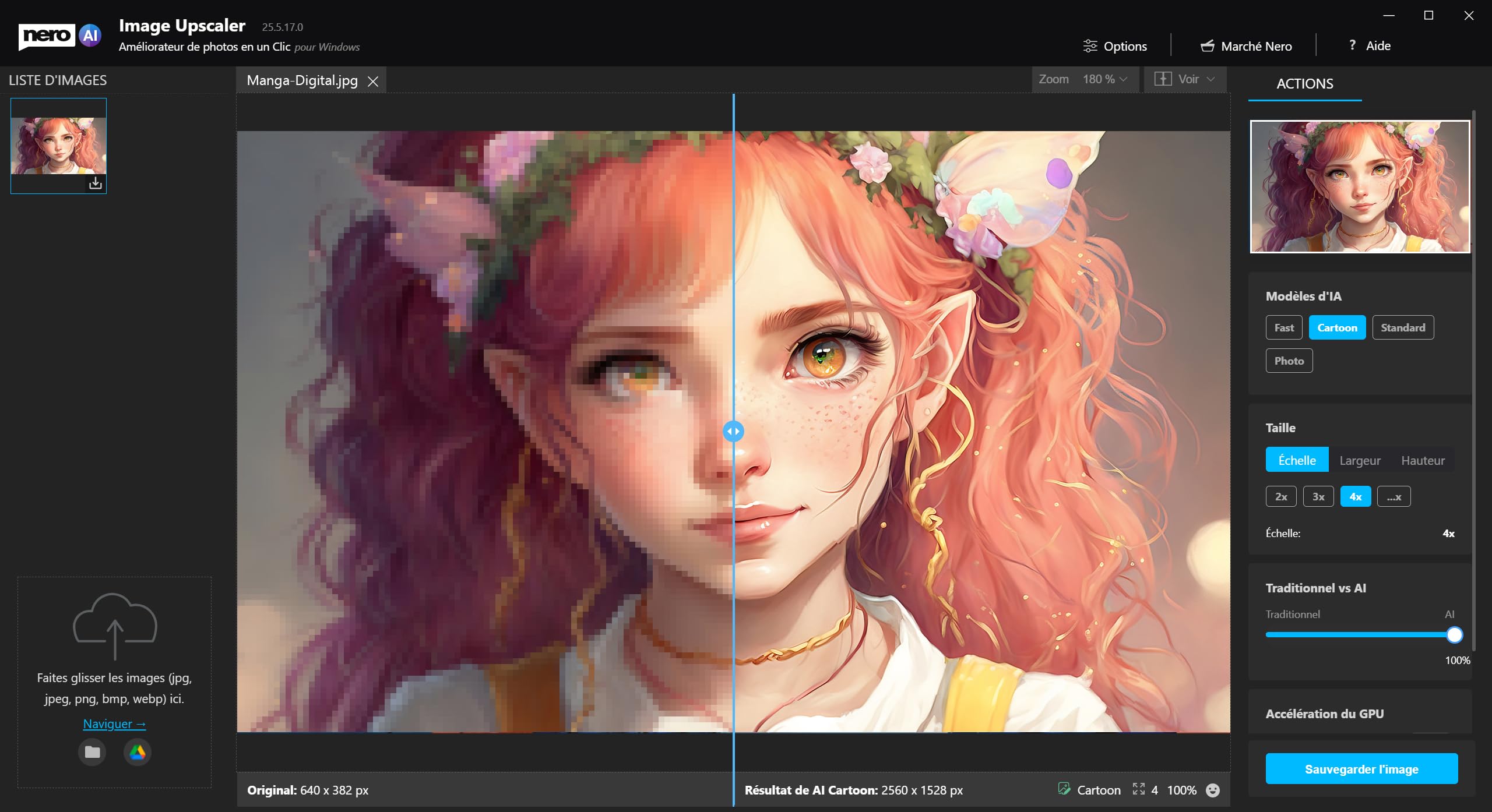This screenshot has height=812, width=1492.
Task: Switch to Largeur size tab
Action: coord(1360,460)
